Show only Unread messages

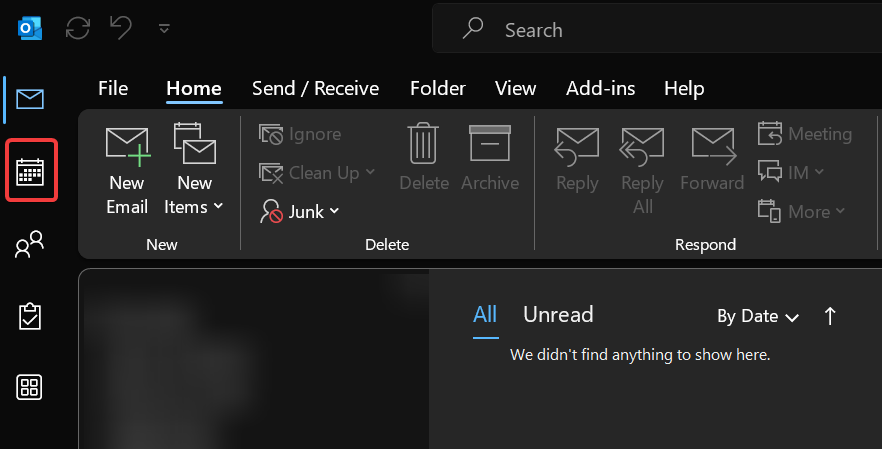pos(558,315)
